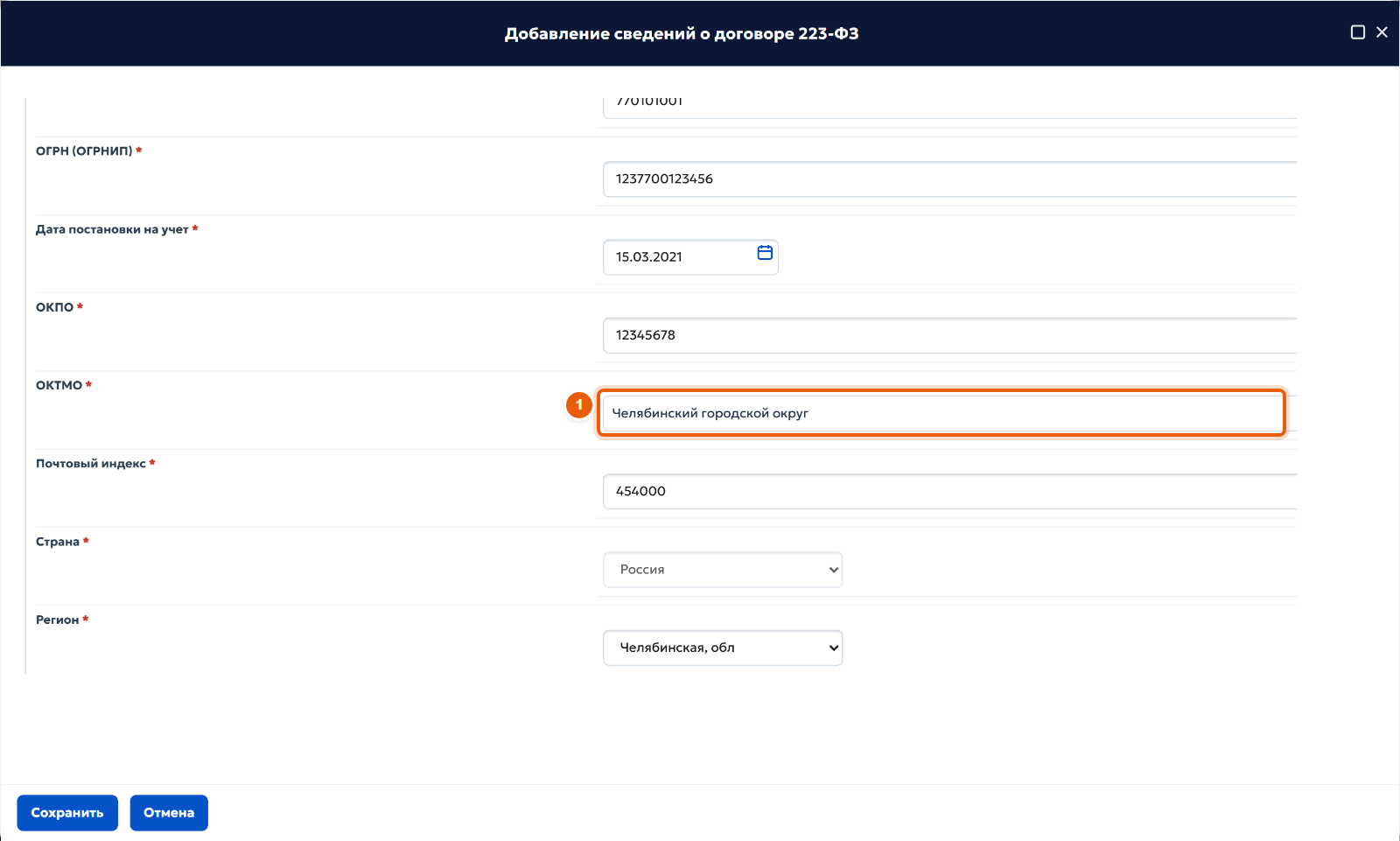
Task: Open the calendar picker icon in date field
Action: pyautogui.click(x=765, y=253)
